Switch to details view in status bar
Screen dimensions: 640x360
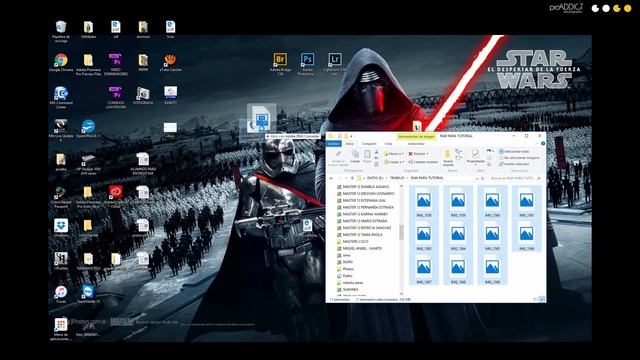pyautogui.click(x=536, y=300)
